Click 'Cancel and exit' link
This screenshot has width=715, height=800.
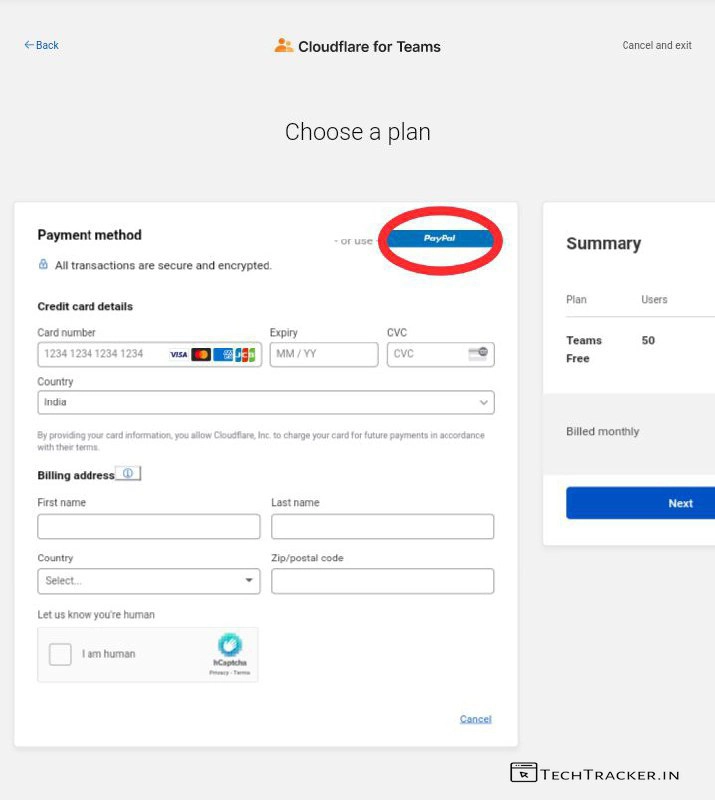657,45
